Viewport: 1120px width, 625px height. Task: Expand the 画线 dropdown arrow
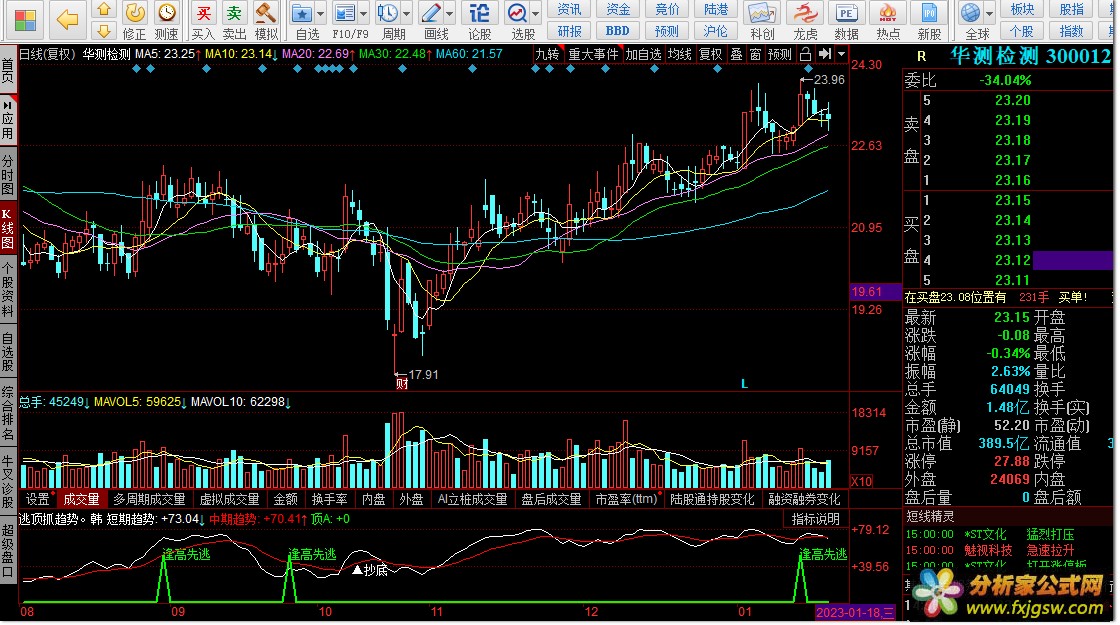pos(449,14)
